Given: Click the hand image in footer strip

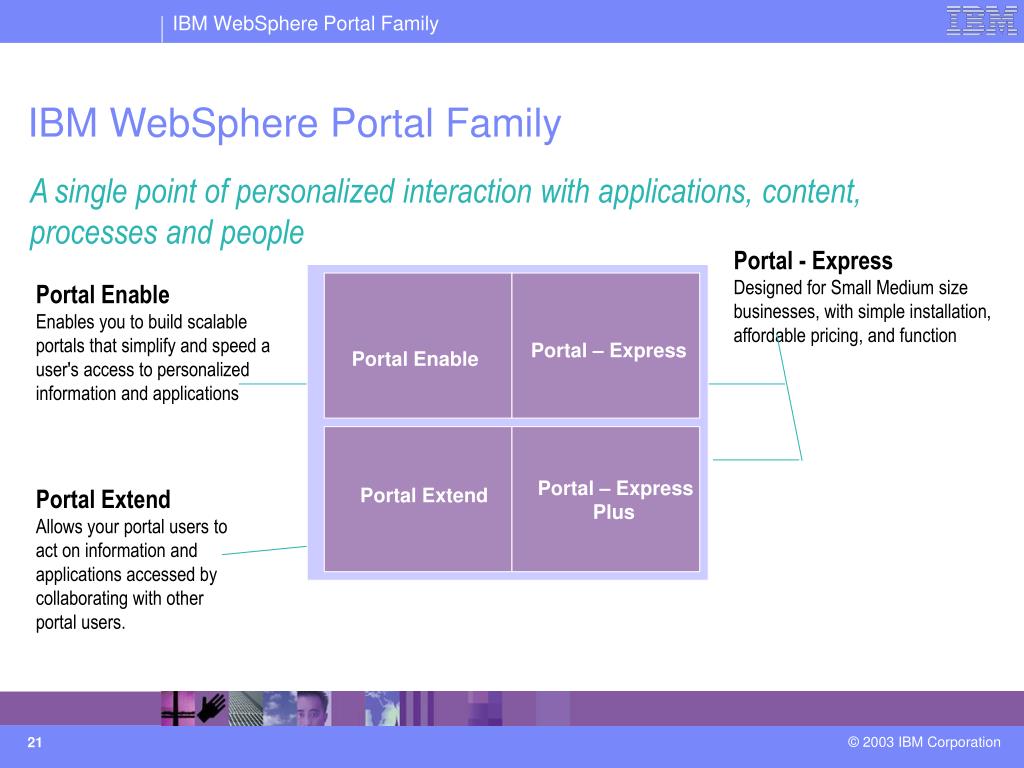Looking at the screenshot, I should click(x=212, y=709).
